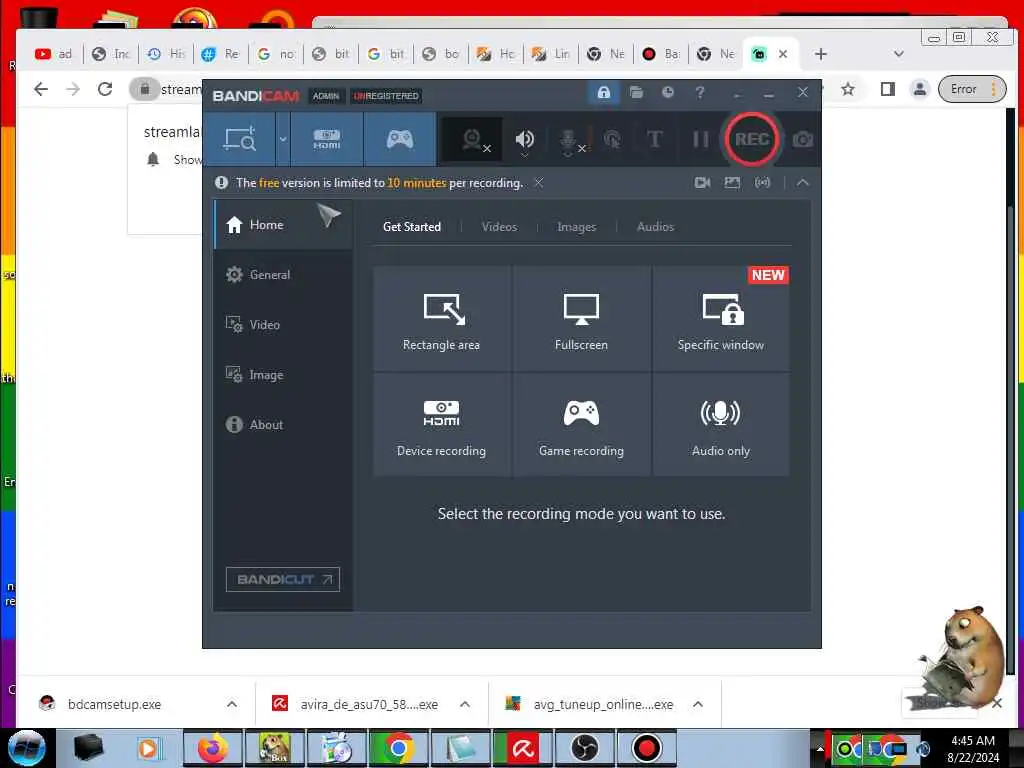Close the active Chrome tab
The height and width of the screenshot is (768, 1024).
(x=783, y=54)
